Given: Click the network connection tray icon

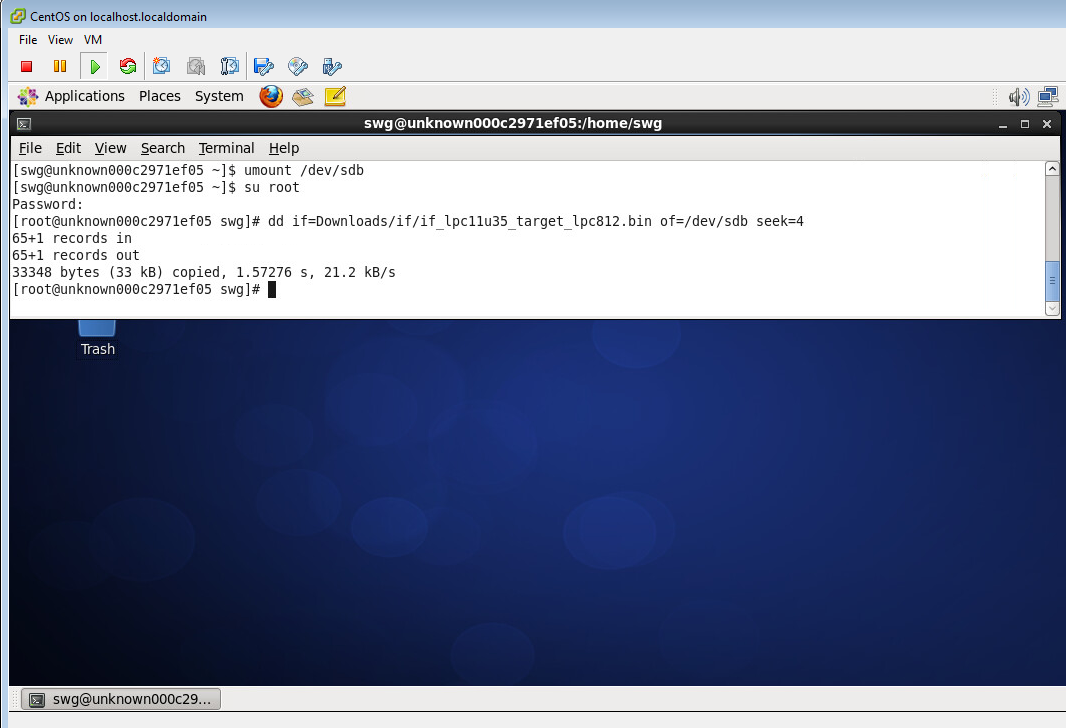Looking at the screenshot, I should point(1047,96).
